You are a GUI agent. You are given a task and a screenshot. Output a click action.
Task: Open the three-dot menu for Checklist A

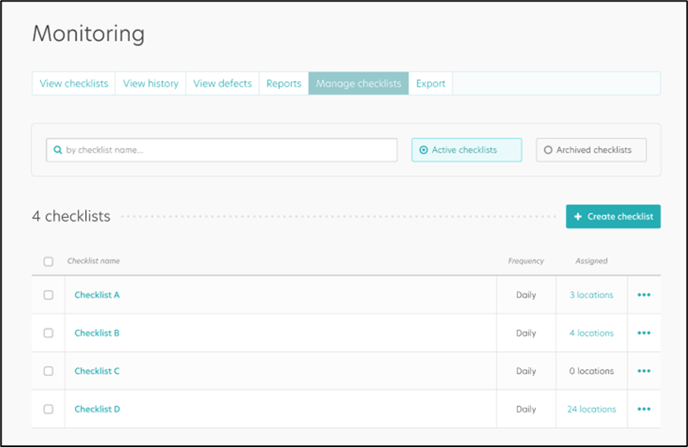point(644,295)
